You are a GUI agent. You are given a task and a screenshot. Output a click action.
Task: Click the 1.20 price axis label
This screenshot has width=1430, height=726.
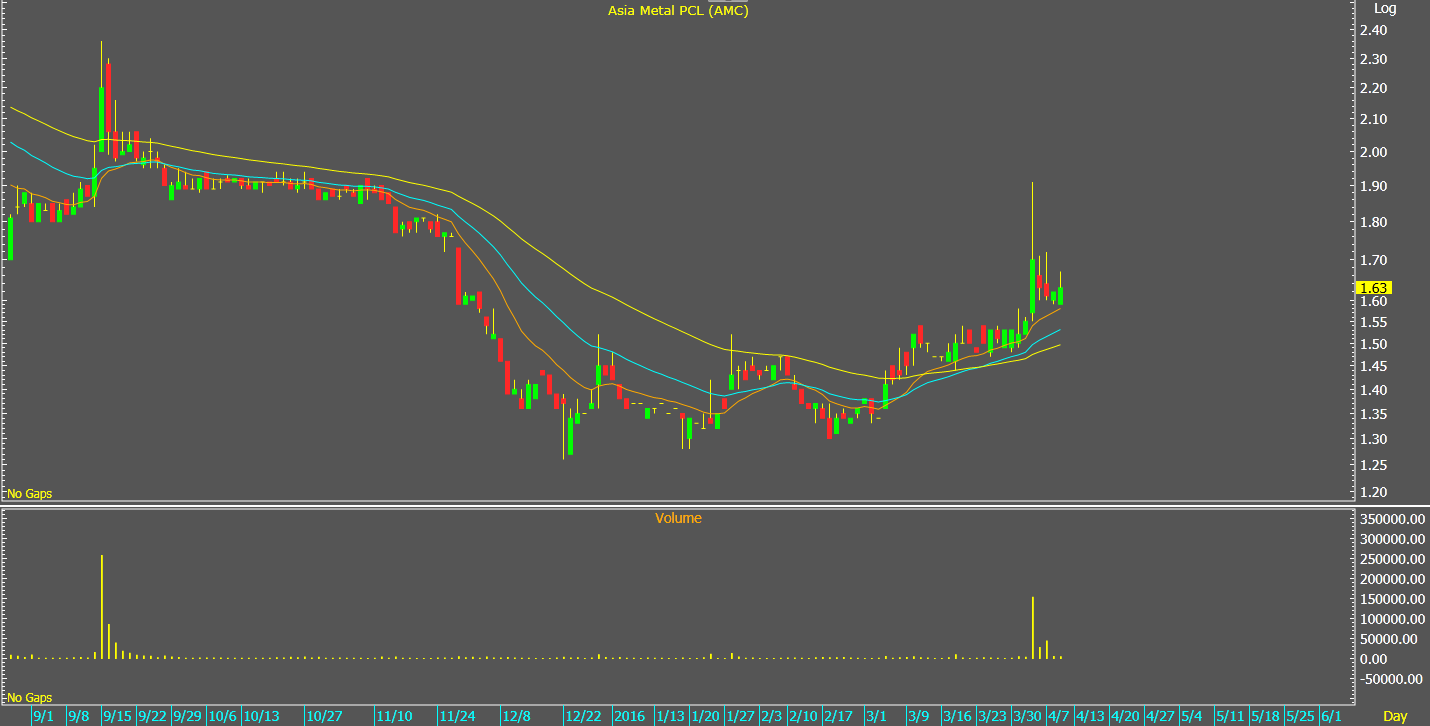coord(1373,493)
